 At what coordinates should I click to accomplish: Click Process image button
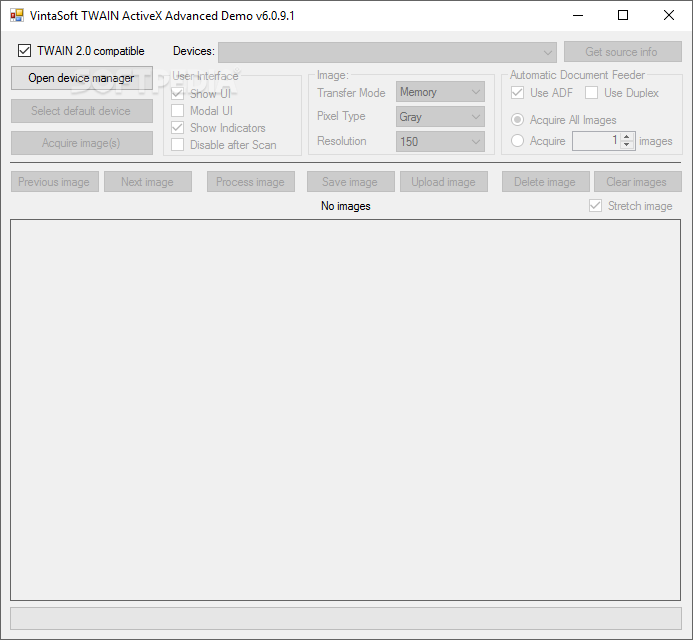point(251,182)
